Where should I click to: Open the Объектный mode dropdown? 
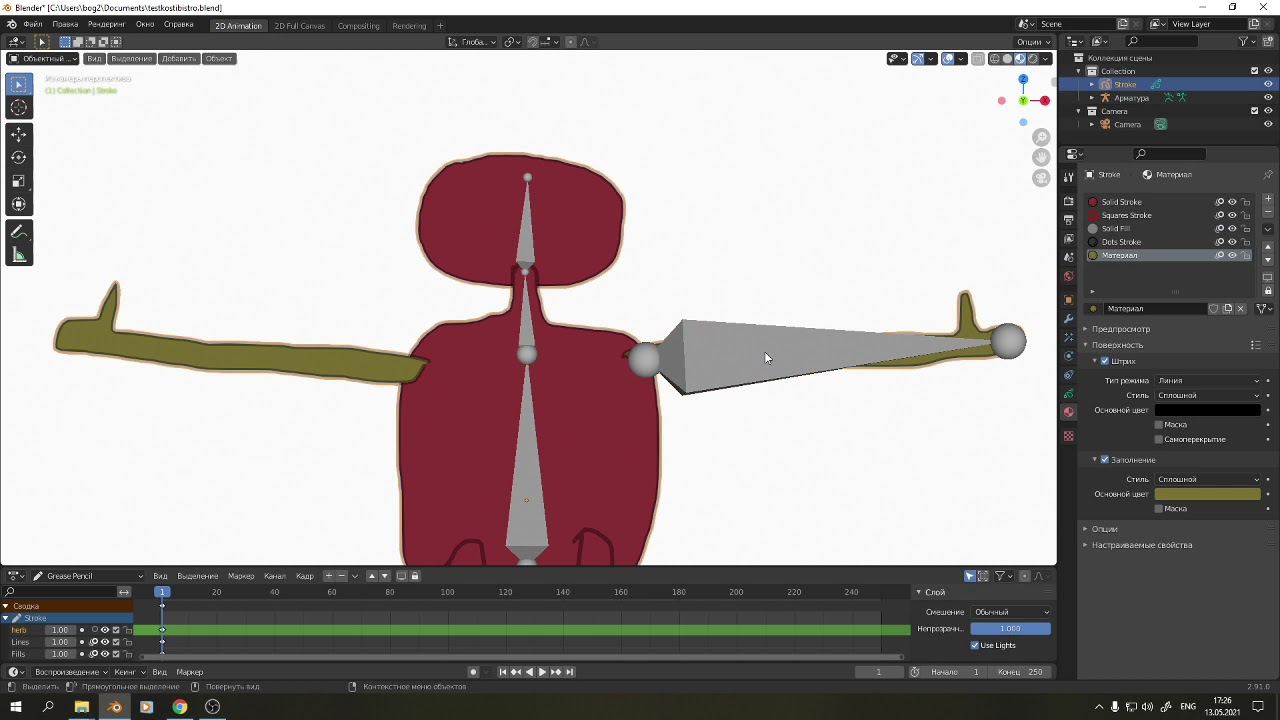(x=45, y=58)
